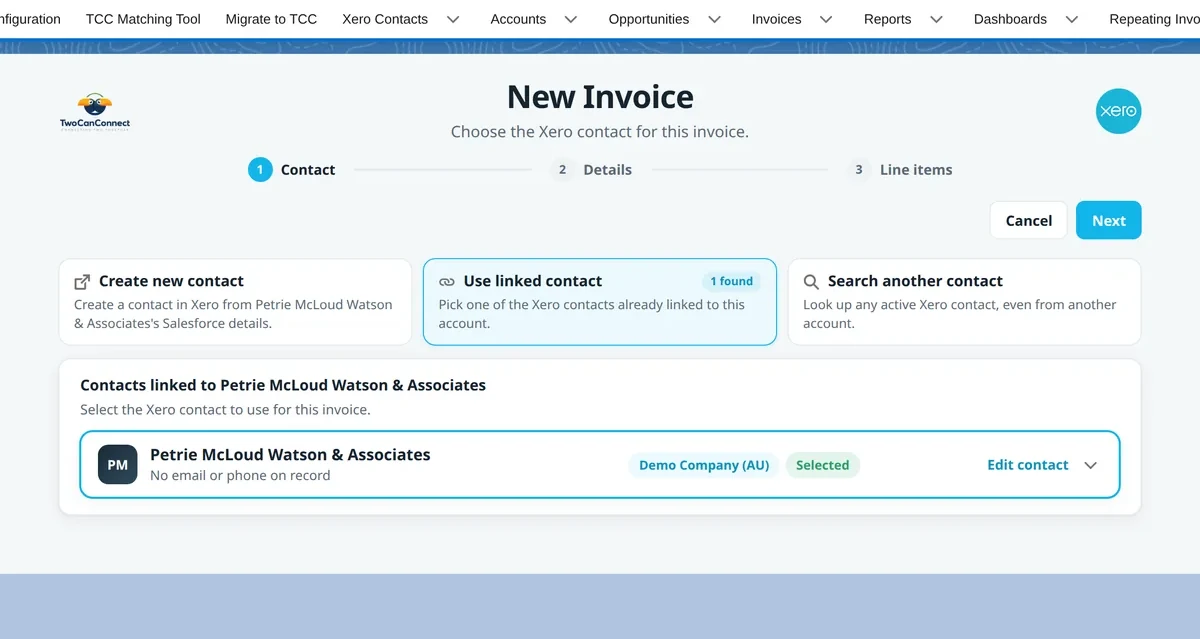Click the Demo Company (AU) tag
1200x639 pixels.
click(704, 465)
